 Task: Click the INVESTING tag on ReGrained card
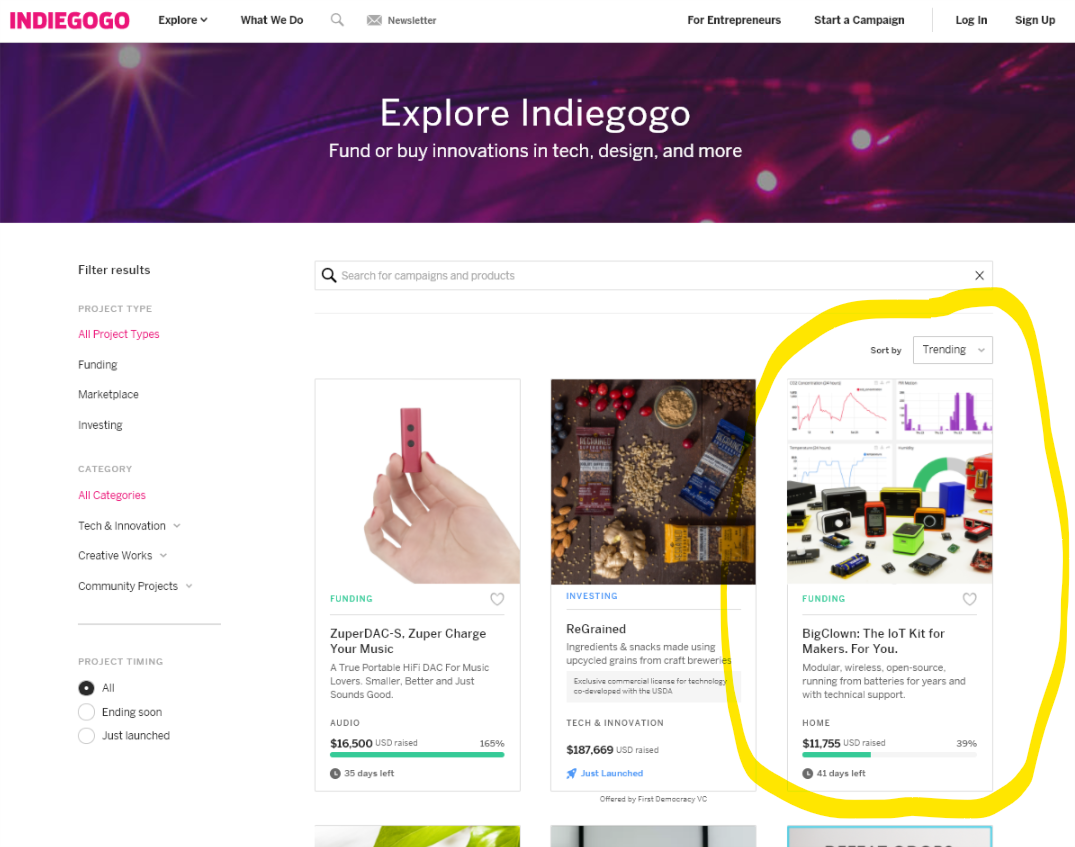pos(592,596)
